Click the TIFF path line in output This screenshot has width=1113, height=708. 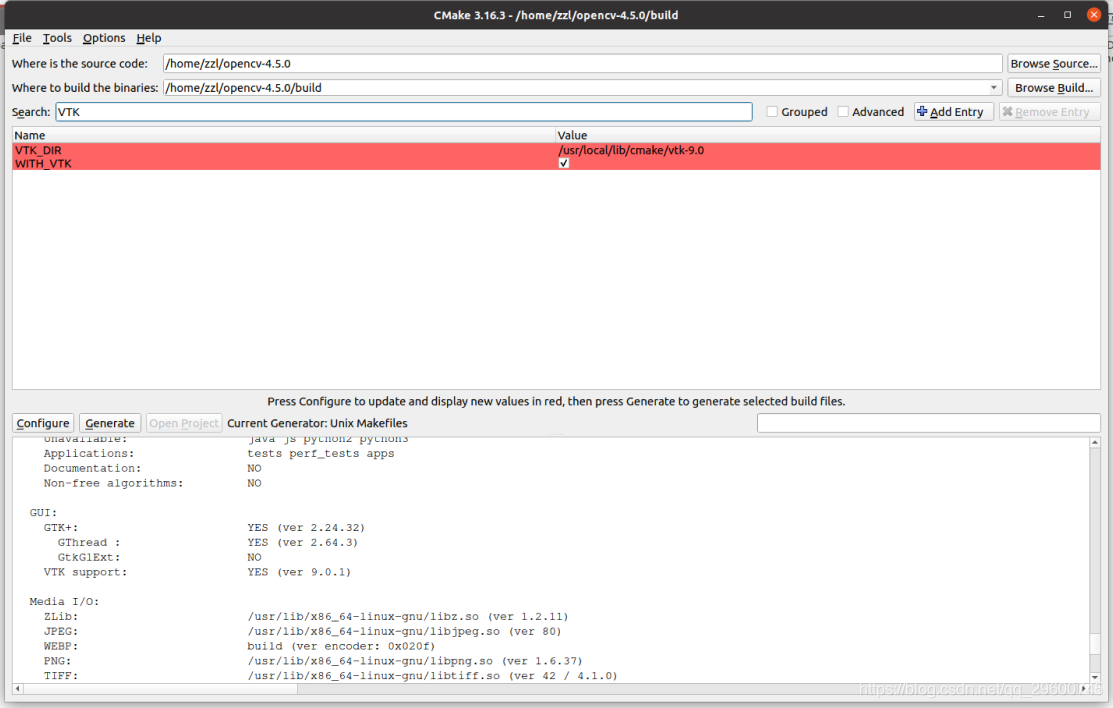click(x=330, y=676)
